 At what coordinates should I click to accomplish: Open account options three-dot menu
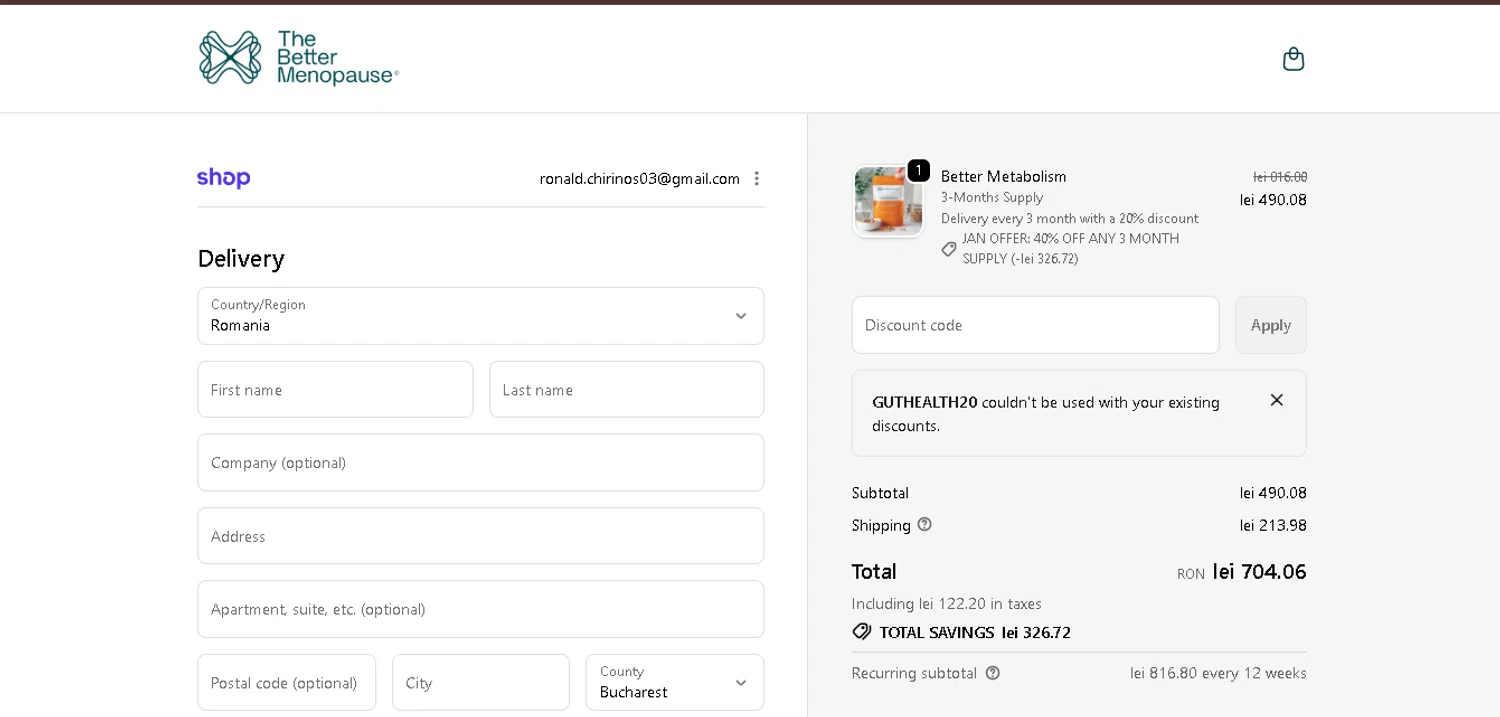pos(757,178)
